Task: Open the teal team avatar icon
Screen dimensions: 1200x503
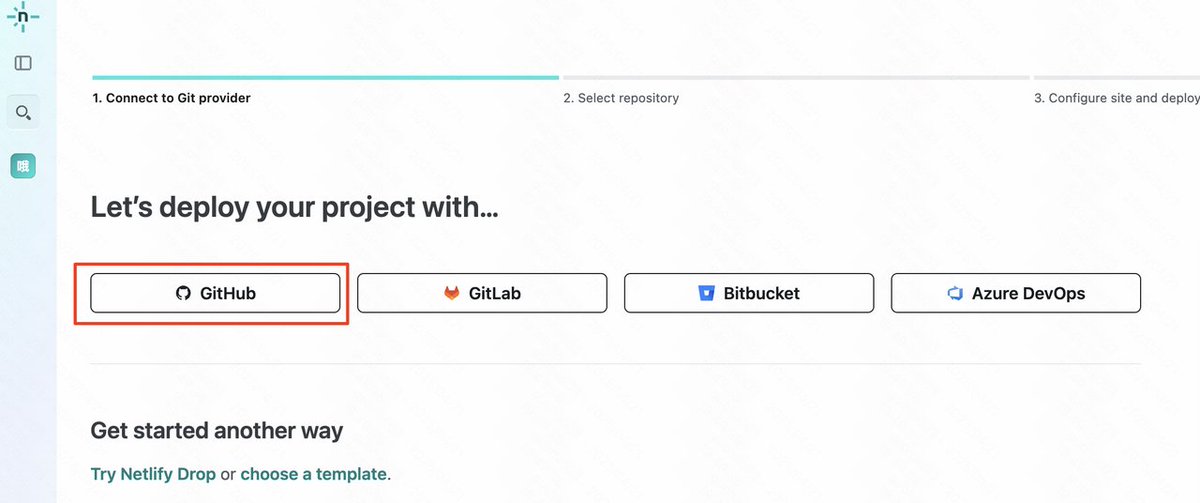Action: tap(23, 166)
